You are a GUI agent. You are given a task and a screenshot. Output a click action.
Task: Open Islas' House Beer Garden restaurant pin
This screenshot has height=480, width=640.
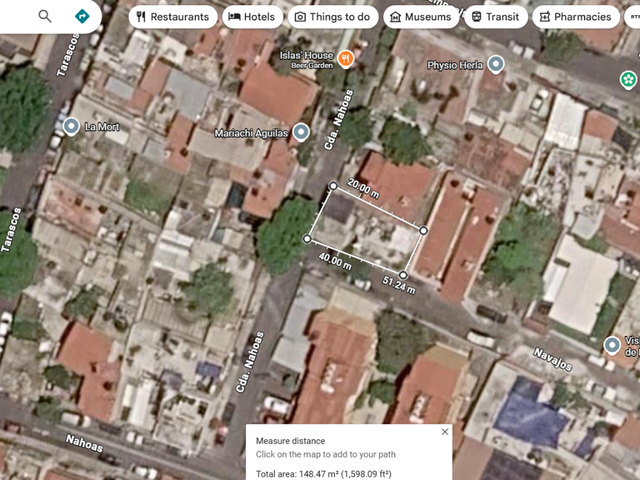(345, 59)
